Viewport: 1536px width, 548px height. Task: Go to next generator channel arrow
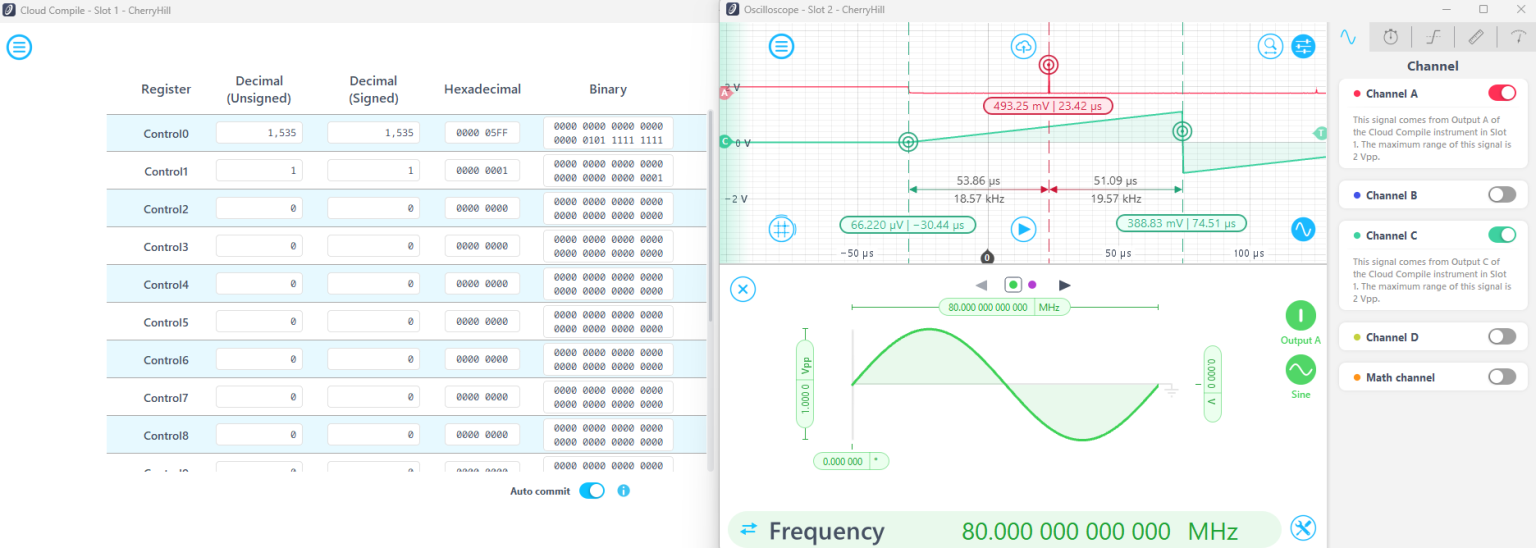[x=1065, y=286]
